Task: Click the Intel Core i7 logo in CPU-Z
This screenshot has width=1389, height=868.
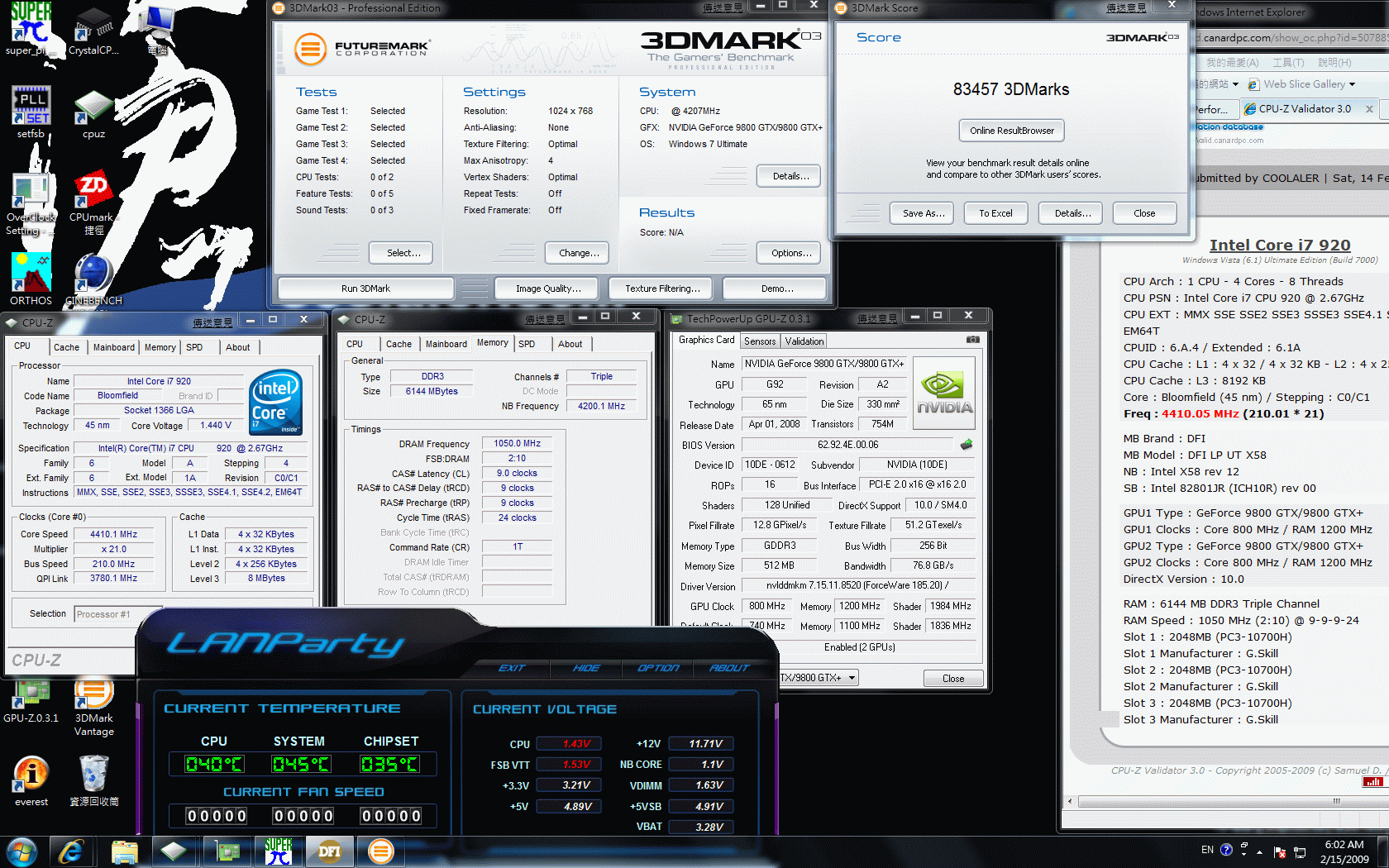Action: (x=275, y=402)
